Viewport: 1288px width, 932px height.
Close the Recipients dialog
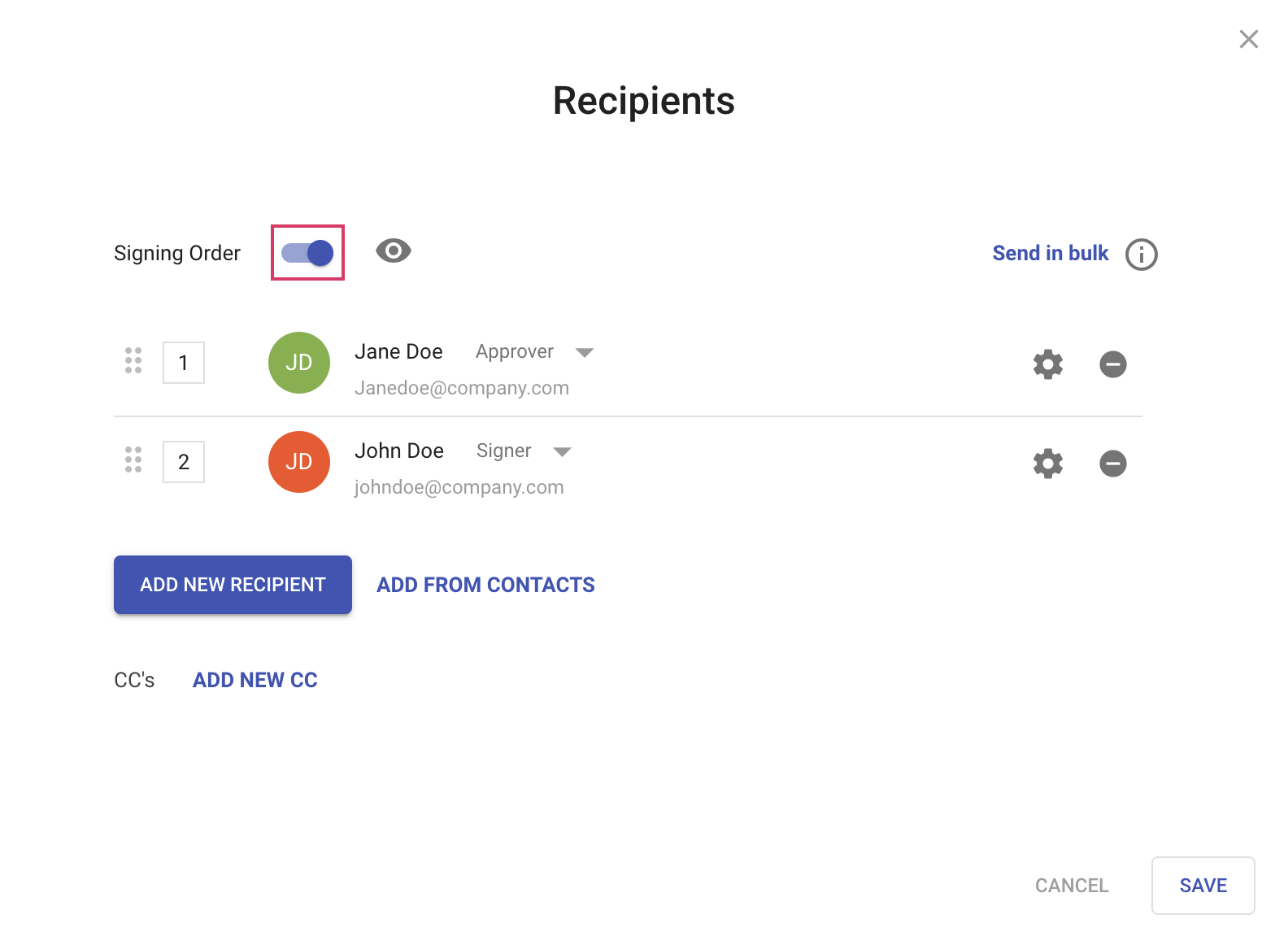(1248, 39)
